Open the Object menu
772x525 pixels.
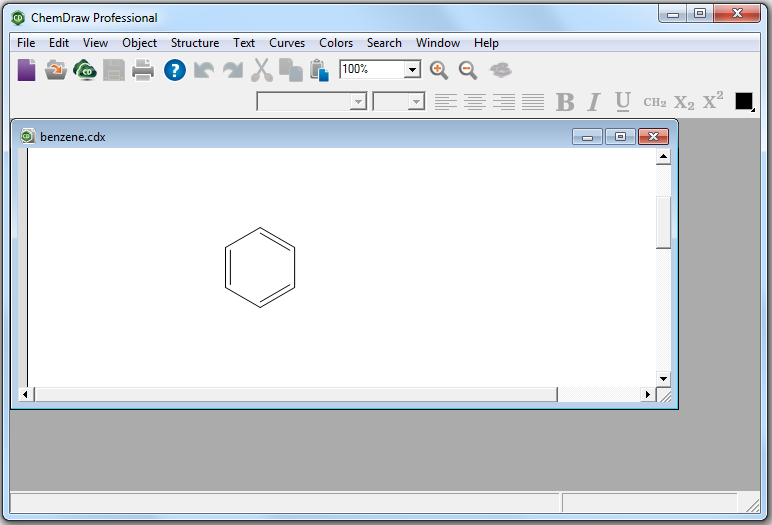(139, 43)
